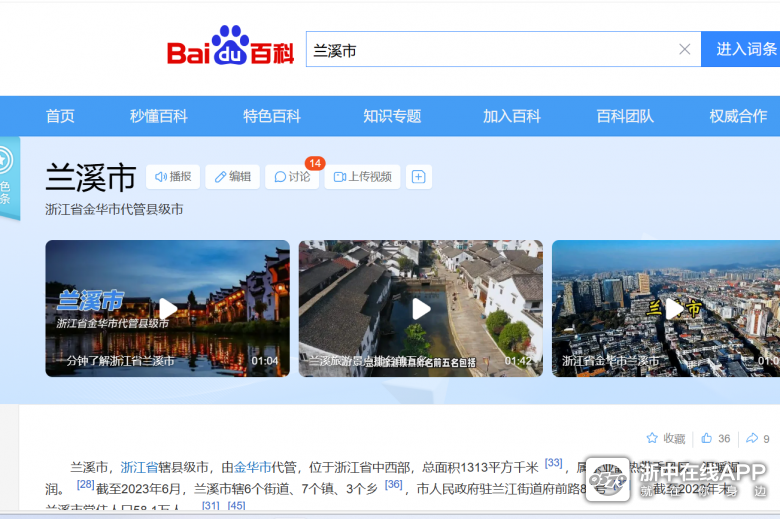Screen dimensions: 780x519
Task: Open the 讨论 discussion button
Action: click(x=292, y=177)
